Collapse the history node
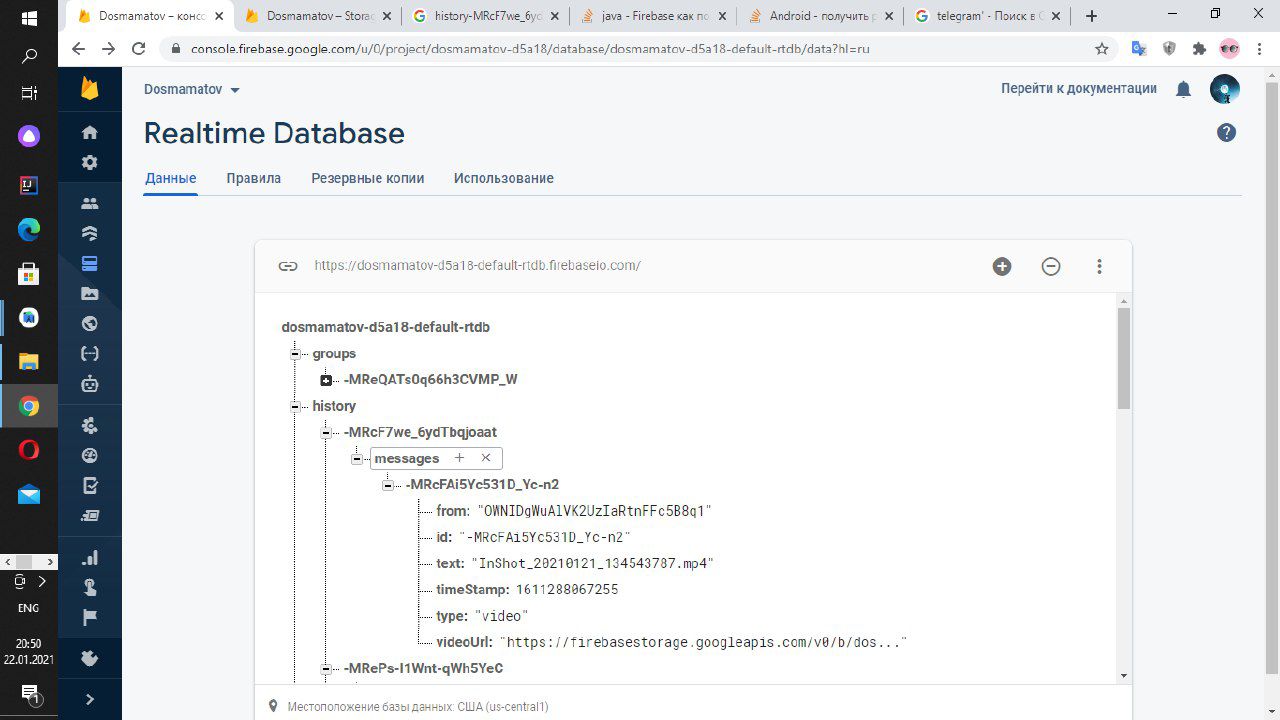 coord(295,406)
